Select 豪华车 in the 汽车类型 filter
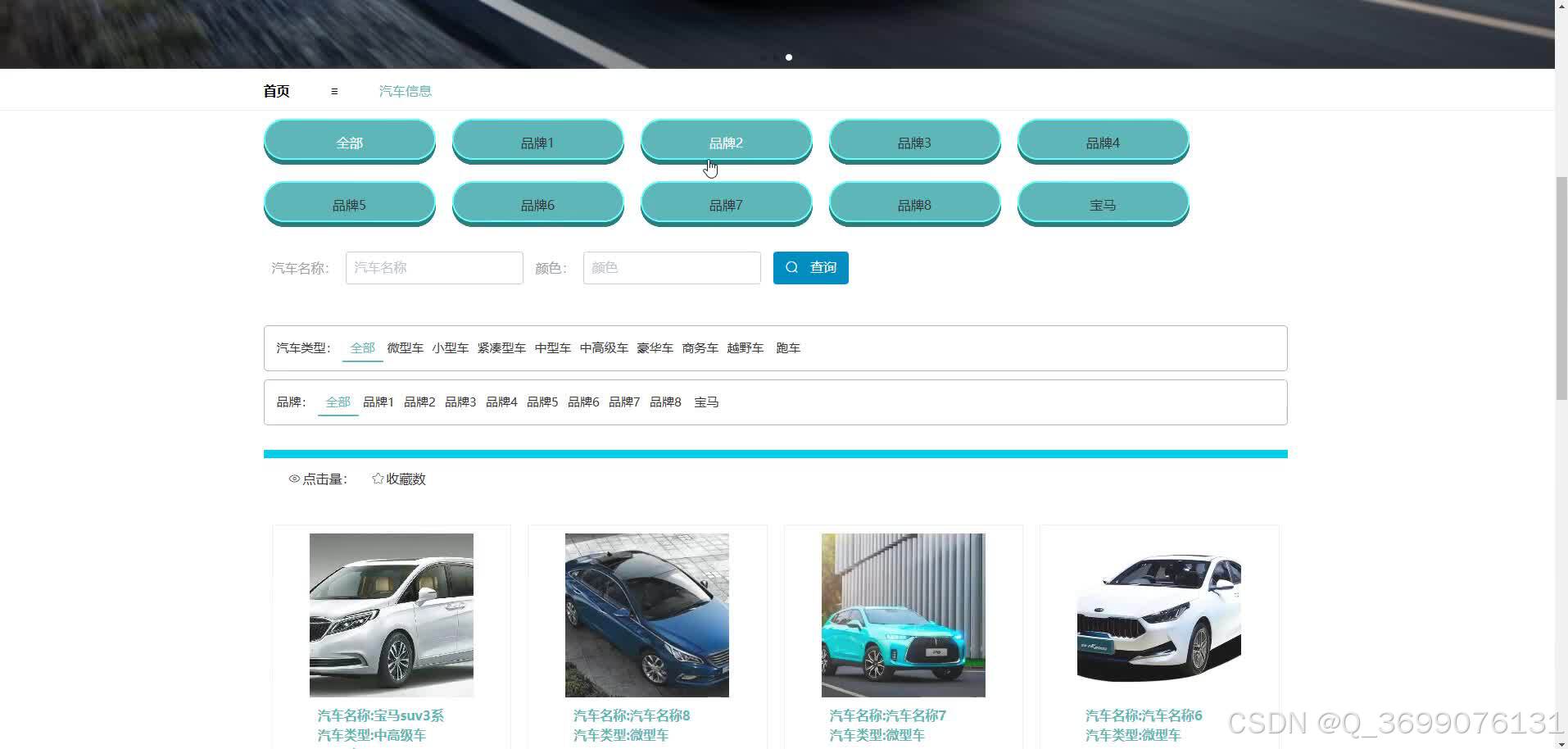 [x=655, y=347]
